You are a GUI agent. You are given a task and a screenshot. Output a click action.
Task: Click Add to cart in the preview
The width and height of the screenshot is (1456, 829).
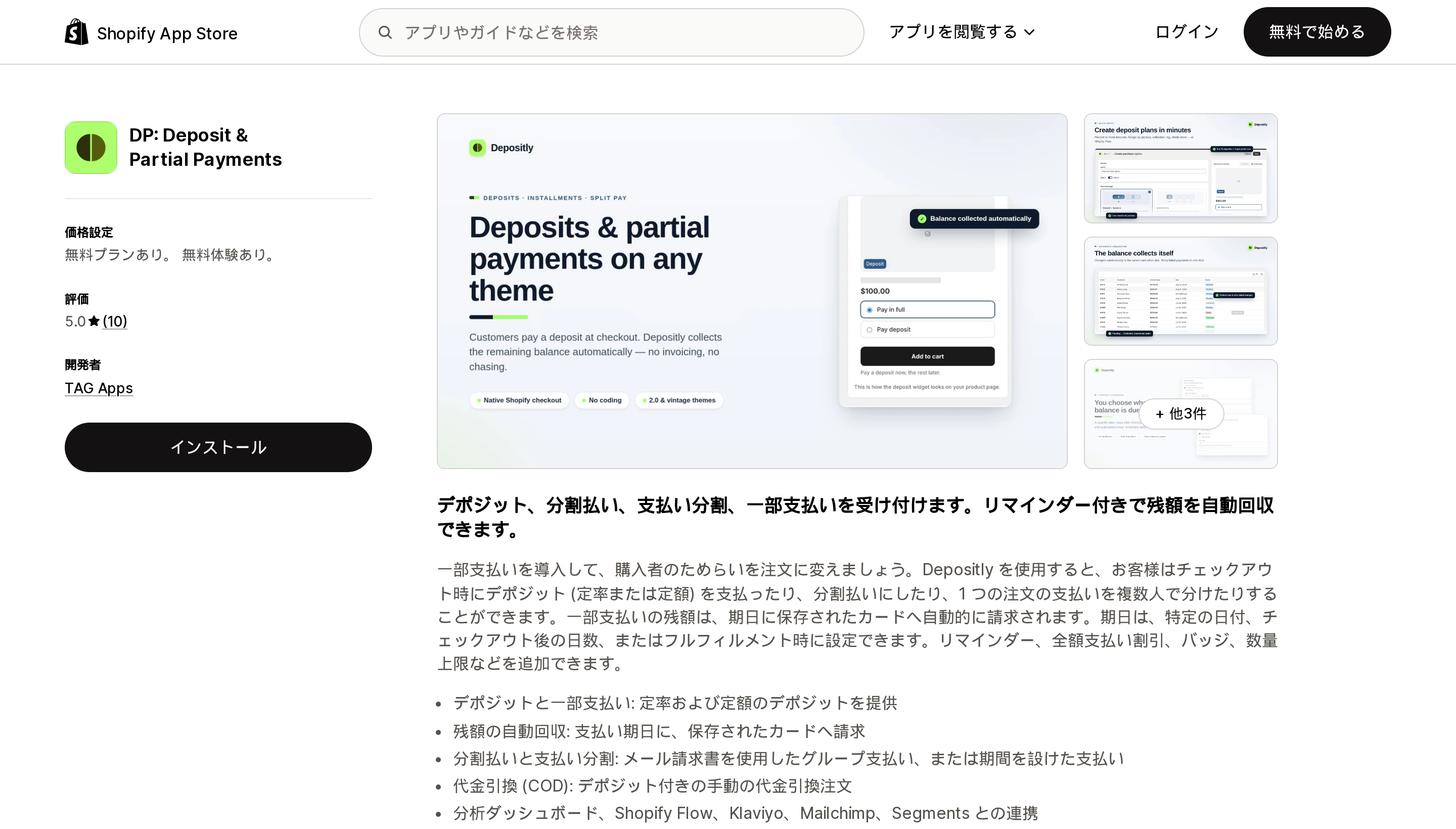pos(928,356)
